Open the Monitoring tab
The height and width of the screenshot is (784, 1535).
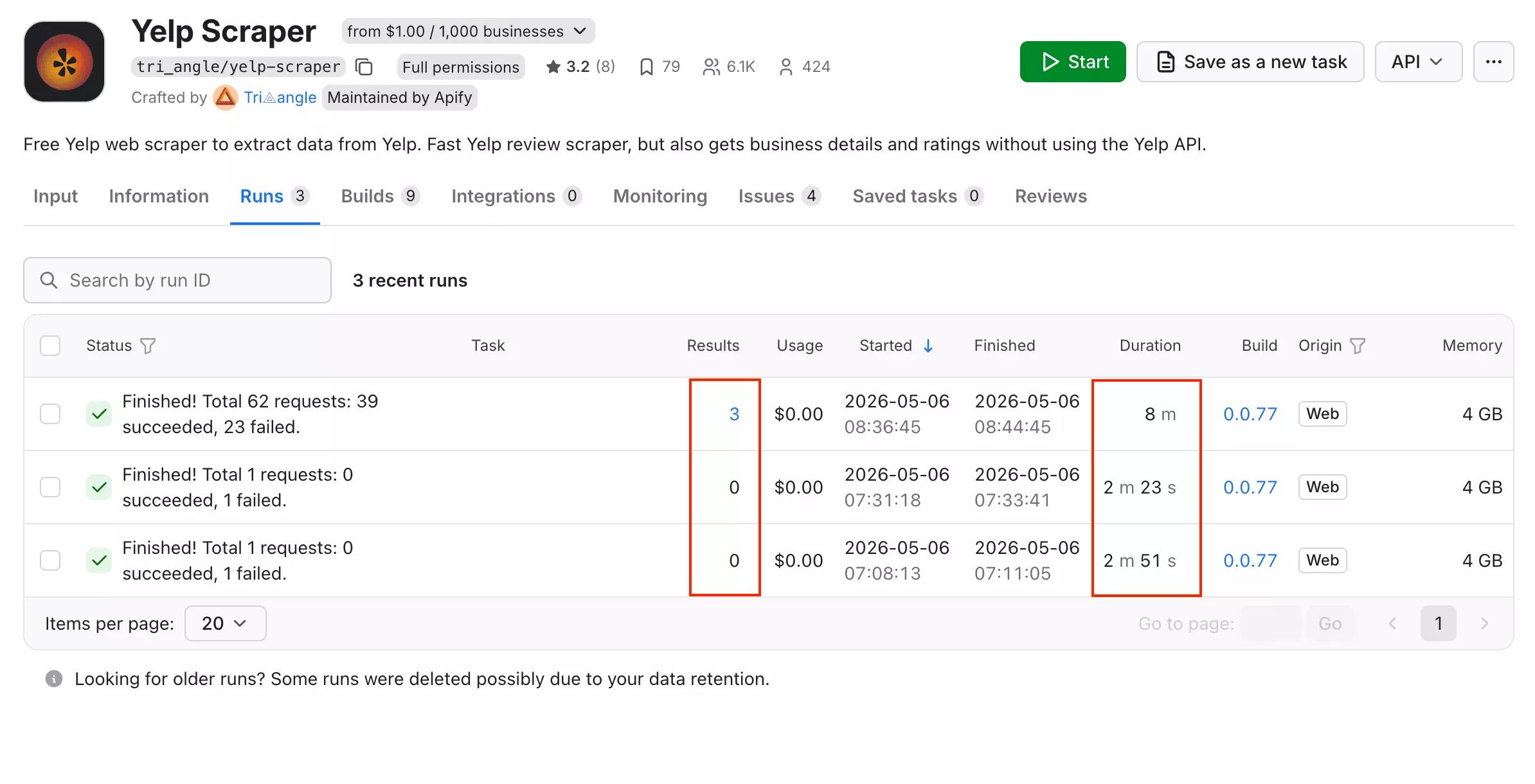660,196
